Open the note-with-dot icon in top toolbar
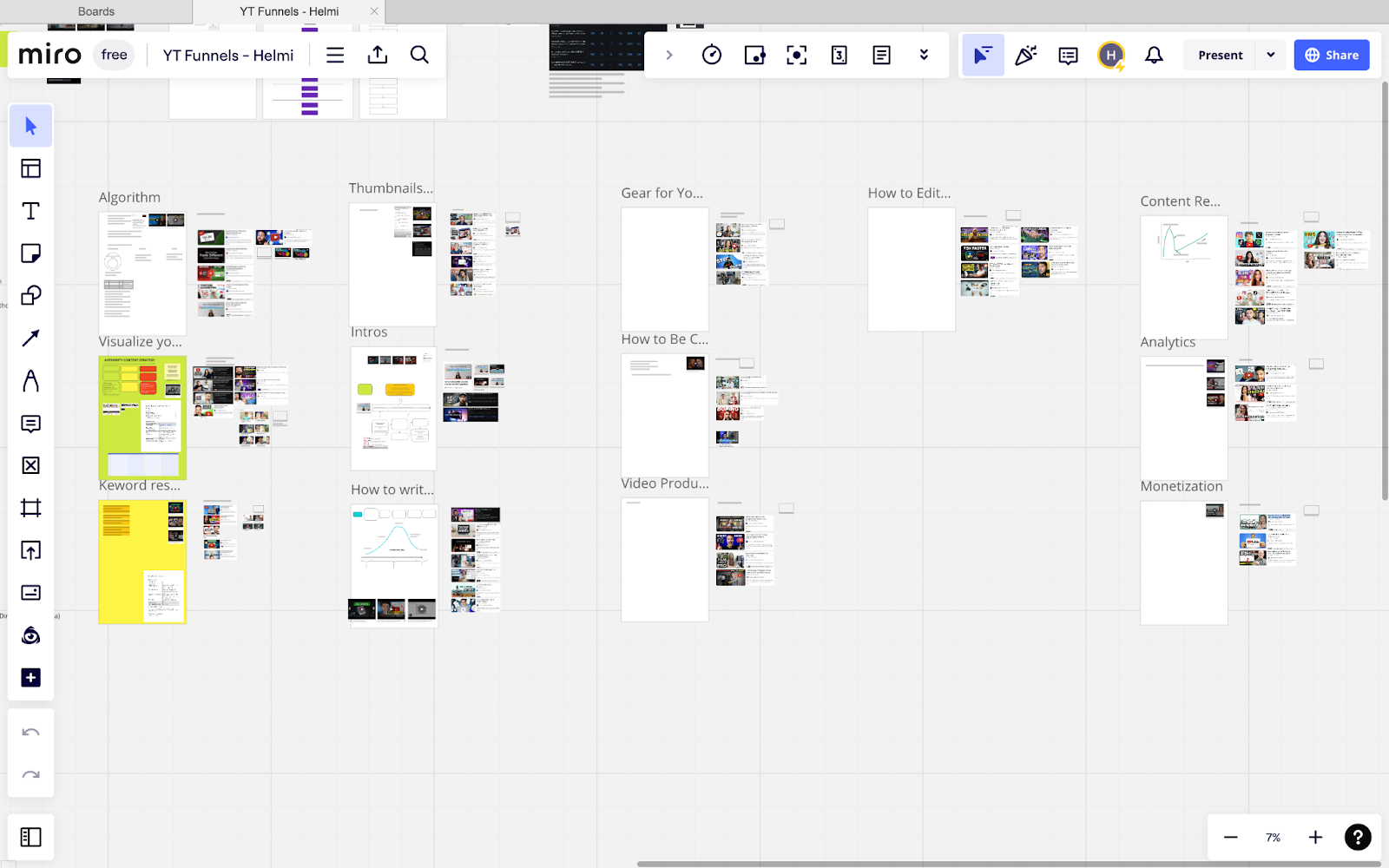The image size is (1389, 868). point(754,56)
